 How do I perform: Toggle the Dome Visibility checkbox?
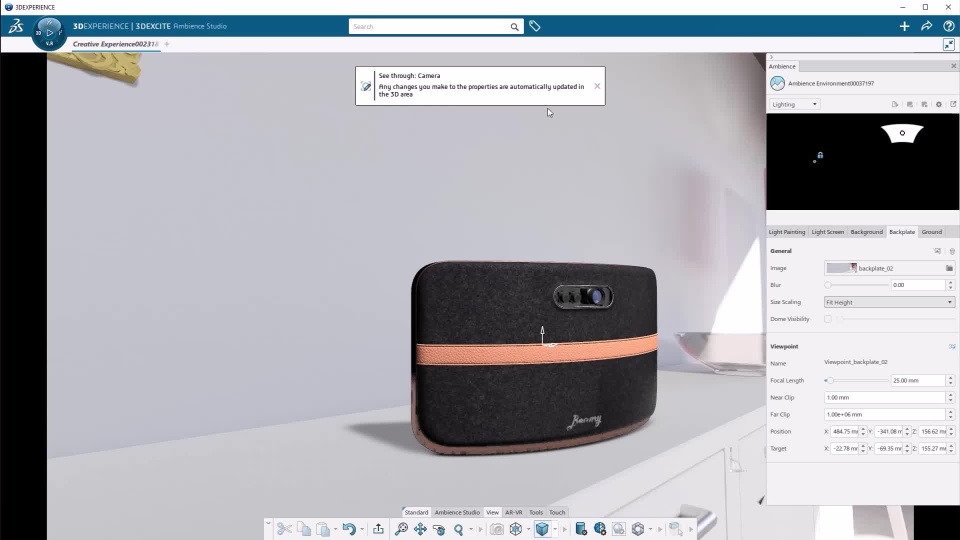[828, 319]
